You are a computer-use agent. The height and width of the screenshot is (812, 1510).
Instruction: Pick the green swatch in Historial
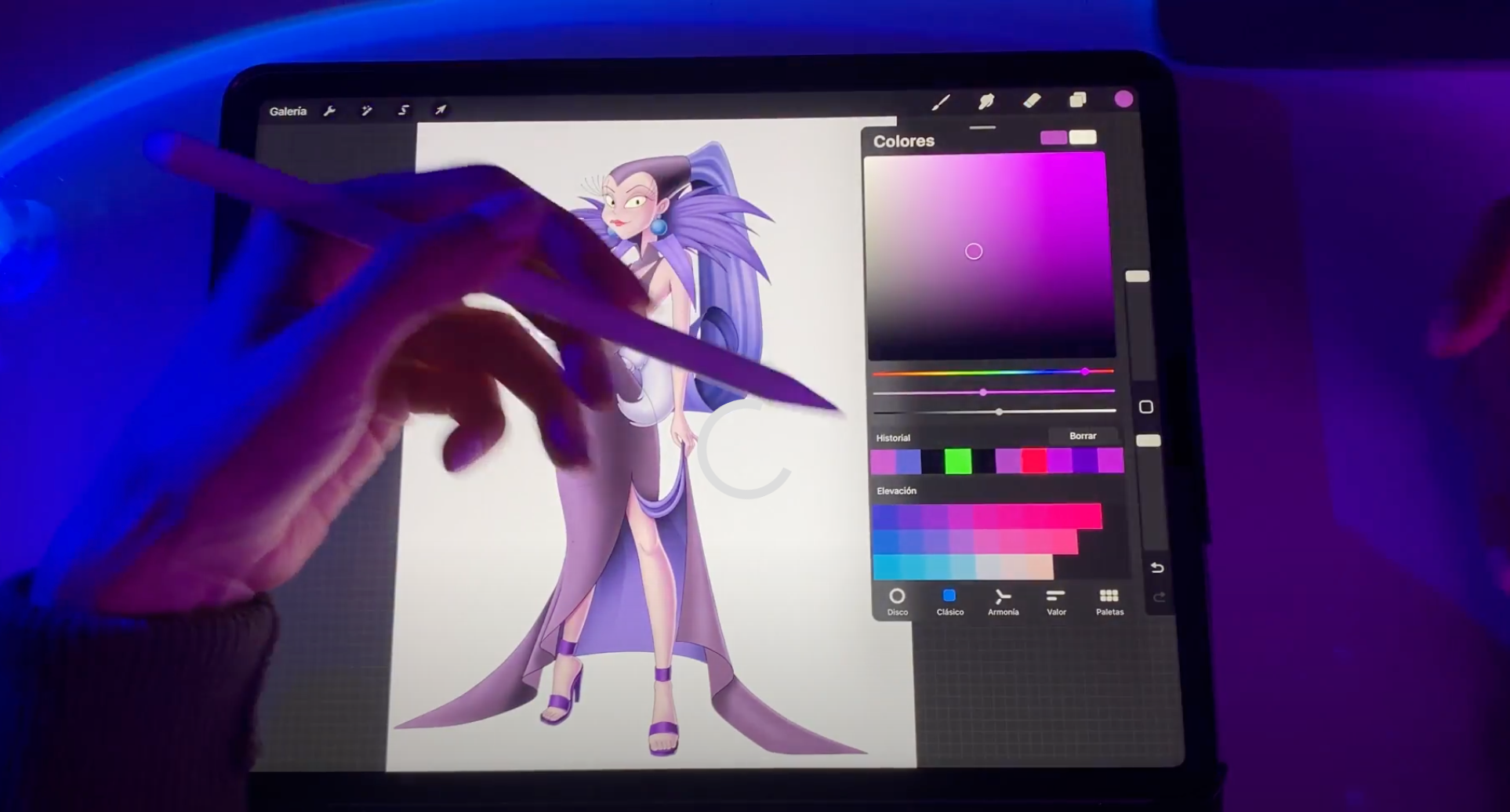coord(958,462)
